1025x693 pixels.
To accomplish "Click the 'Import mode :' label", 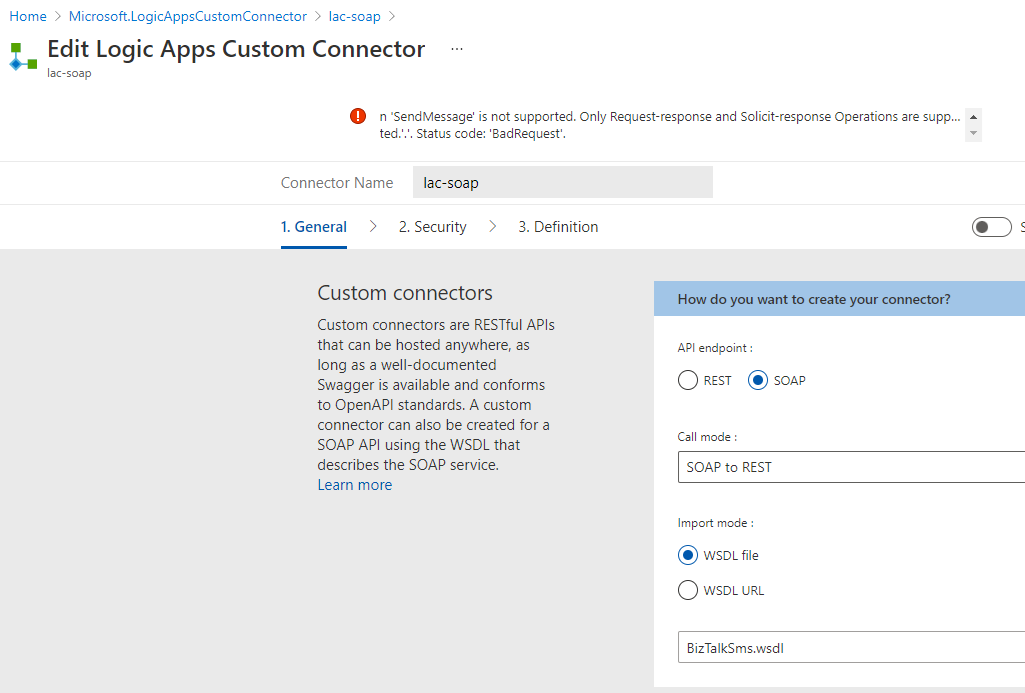I will [716, 523].
